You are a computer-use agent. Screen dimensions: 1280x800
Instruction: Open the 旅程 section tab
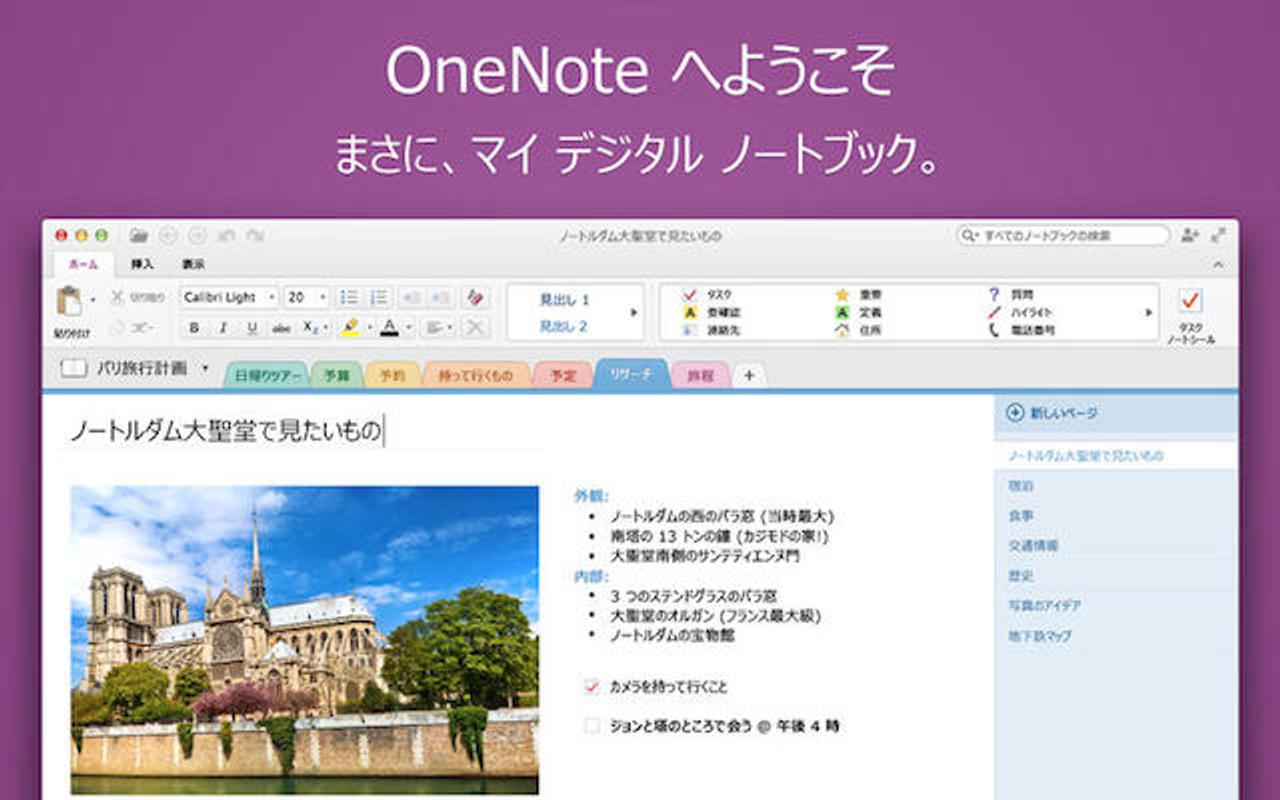click(701, 376)
